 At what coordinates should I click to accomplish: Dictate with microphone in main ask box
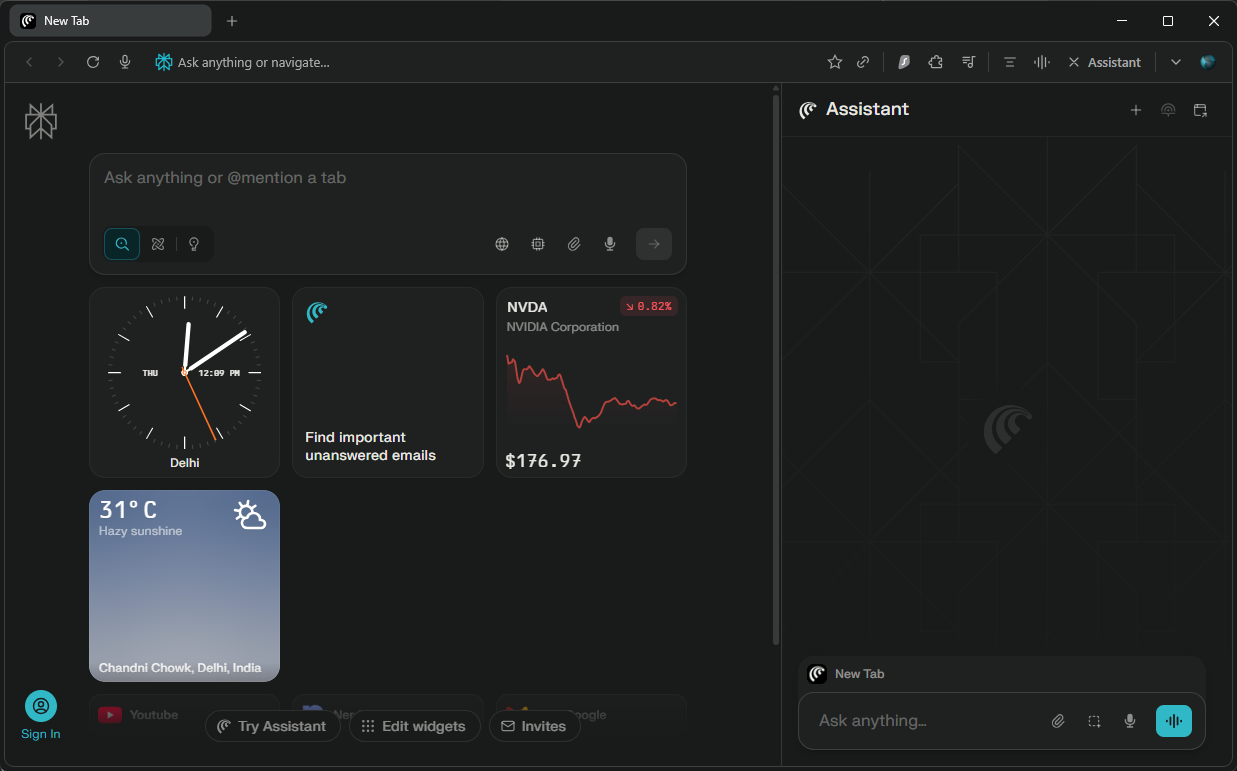(610, 244)
